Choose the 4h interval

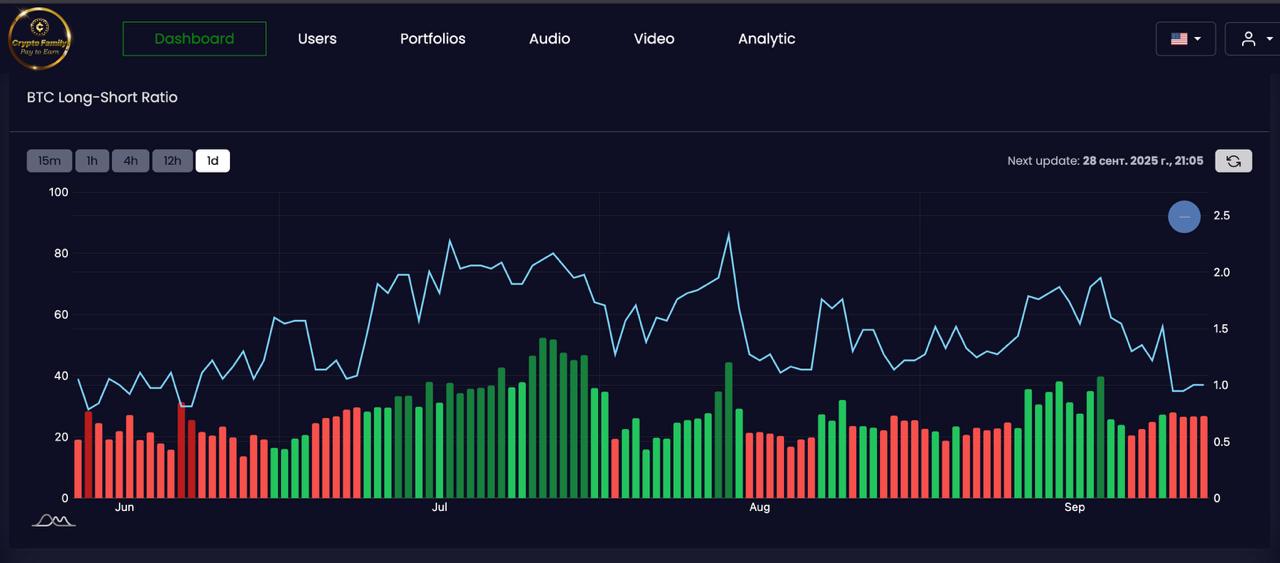point(130,161)
